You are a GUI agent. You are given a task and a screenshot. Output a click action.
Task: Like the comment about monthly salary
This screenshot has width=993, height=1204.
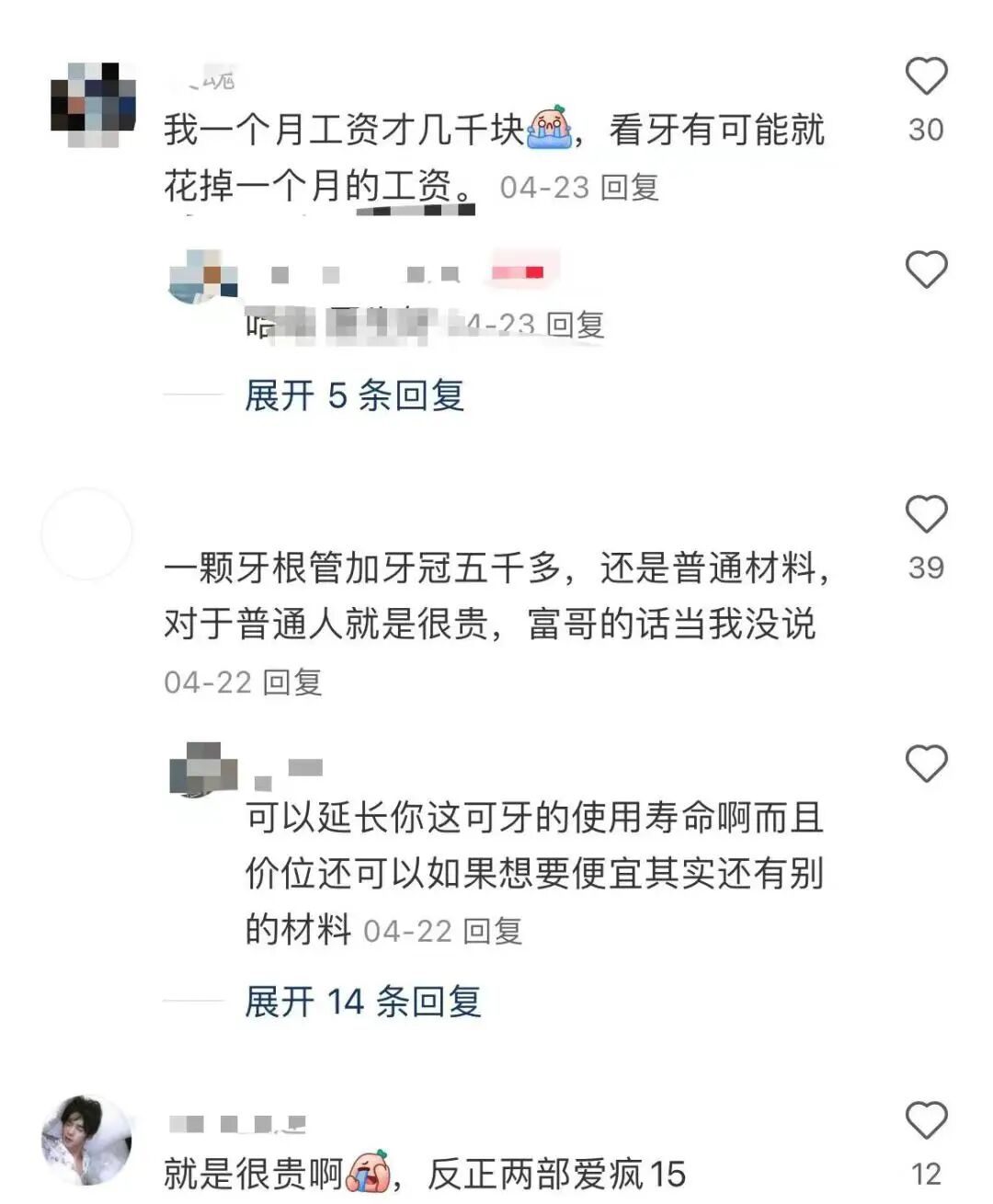click(x=926, y=76)
